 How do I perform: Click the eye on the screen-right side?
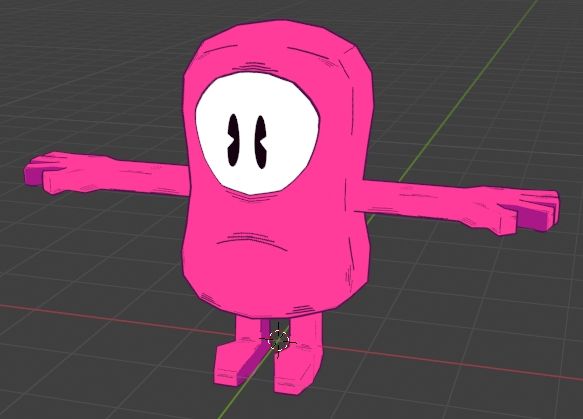(x=261, y=142)
